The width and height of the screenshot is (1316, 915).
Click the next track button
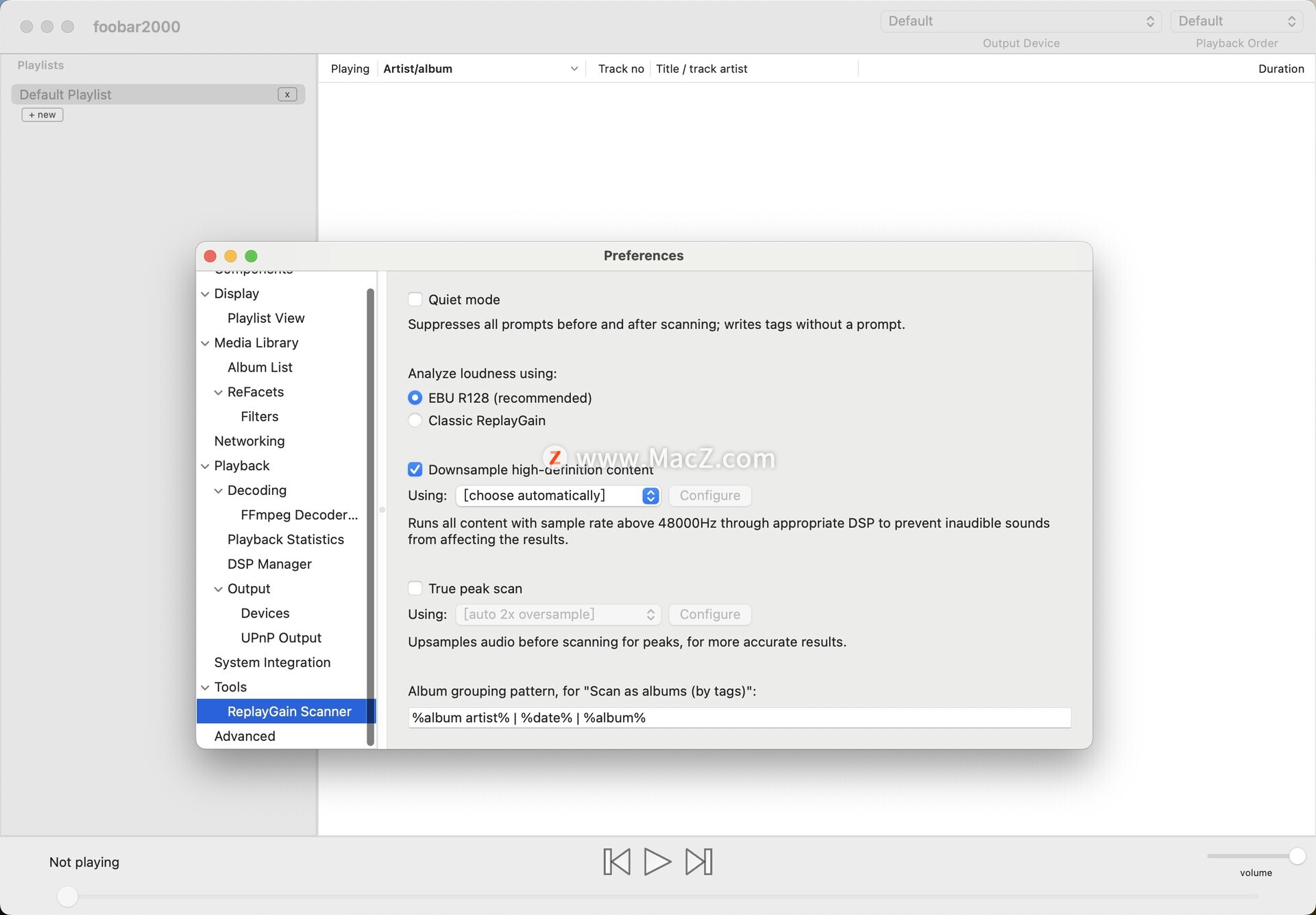(x=699, y=862)
